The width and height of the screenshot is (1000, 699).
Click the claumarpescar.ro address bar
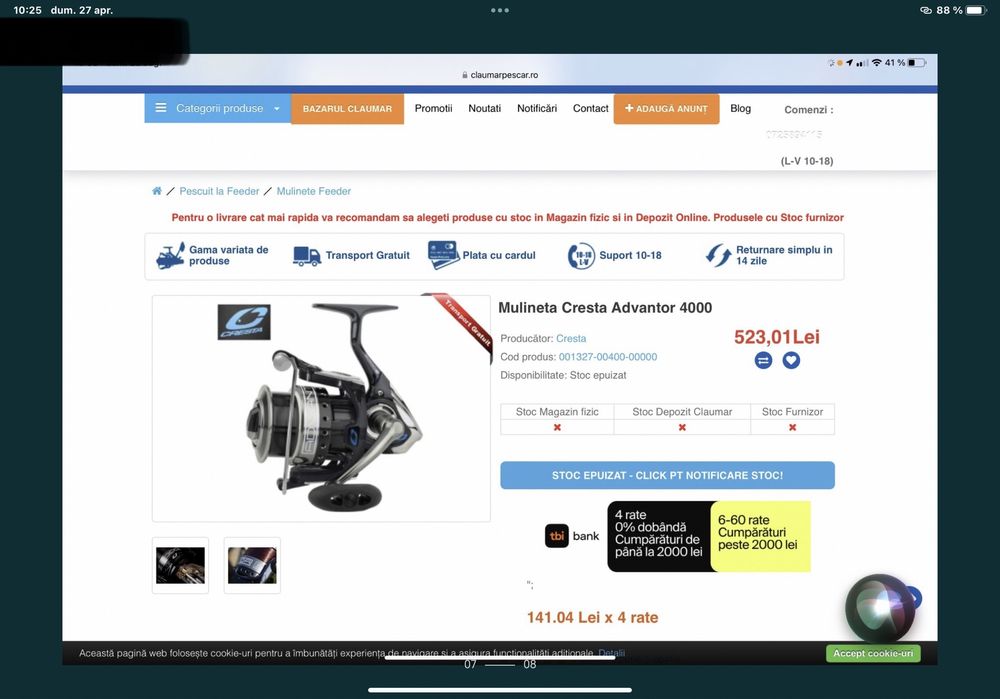(x=500, y=75)
